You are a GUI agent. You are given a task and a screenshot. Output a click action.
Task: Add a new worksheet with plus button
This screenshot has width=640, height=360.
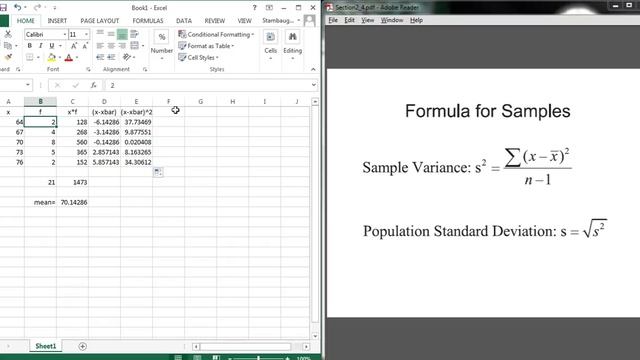[82, 346]
